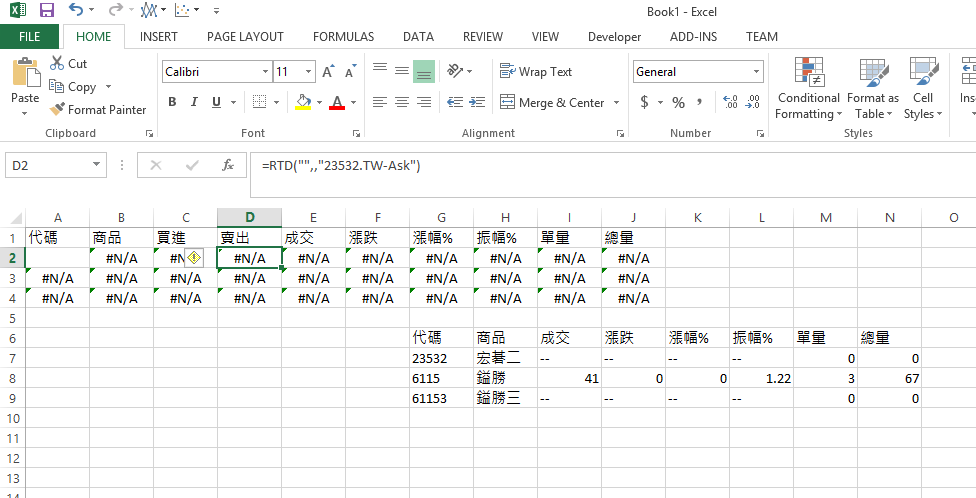Open the Paste options dropdown arrow
The width and height of the screenshot is (976, 498).
[25, 113]
